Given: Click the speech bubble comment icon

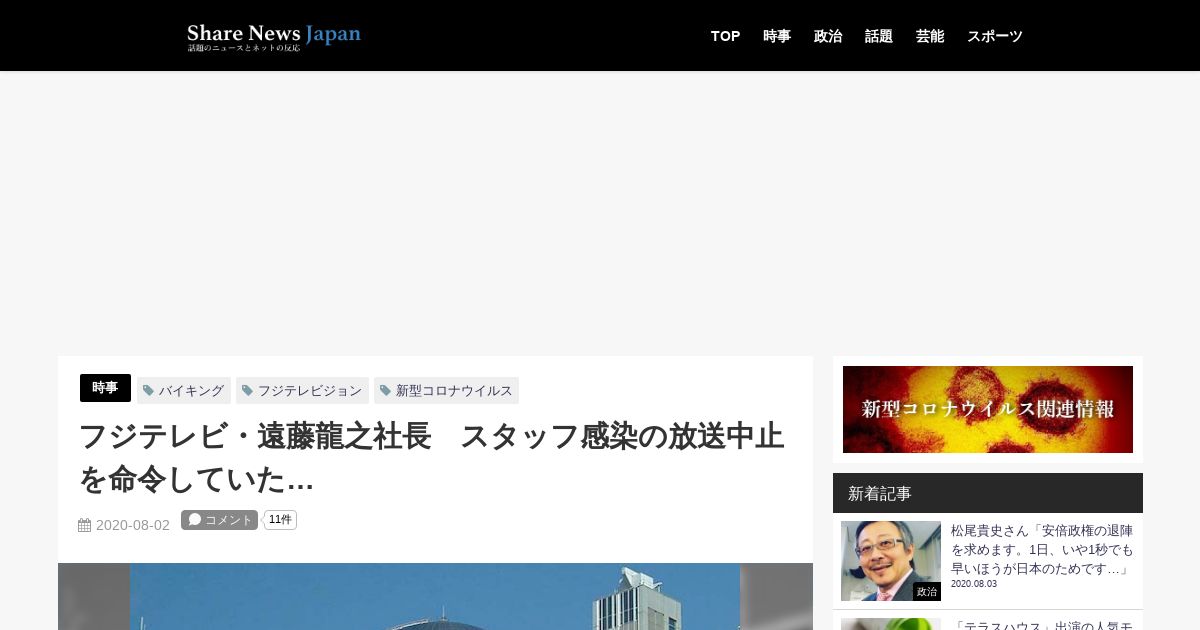Looking at the screenshot, I should pyautogui.click(x=195, y=520).
